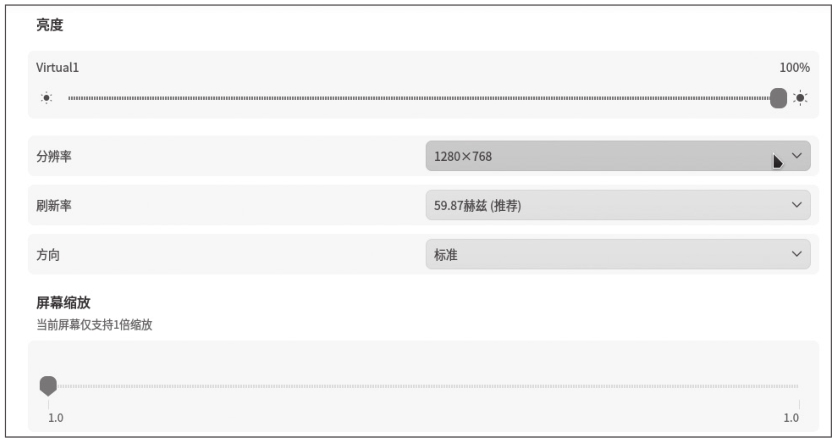Image resolution: width=837 pixels, height=444 pixels.
Task: Click the 100% brightness value label
Action: tap(794, 68)
